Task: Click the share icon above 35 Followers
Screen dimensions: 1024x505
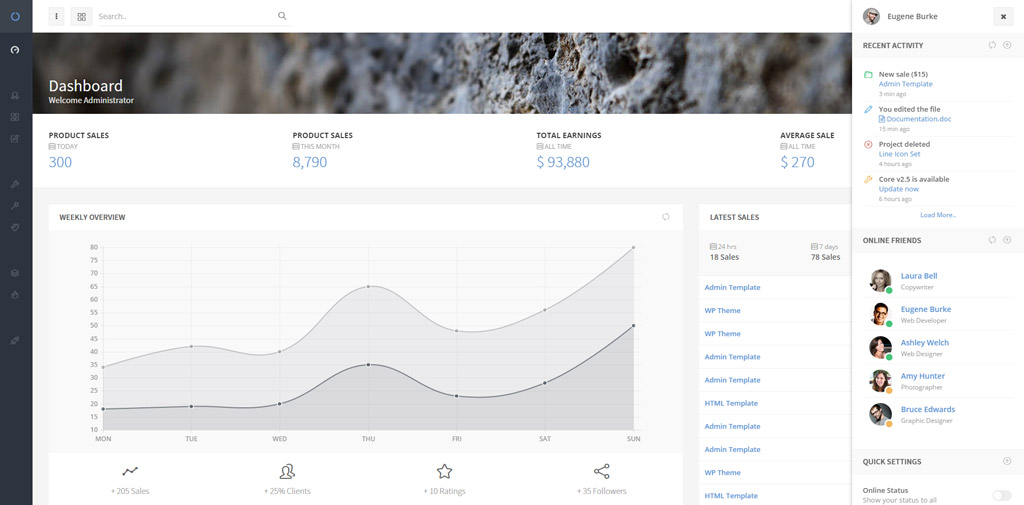Action: click(x=601, y=471)
